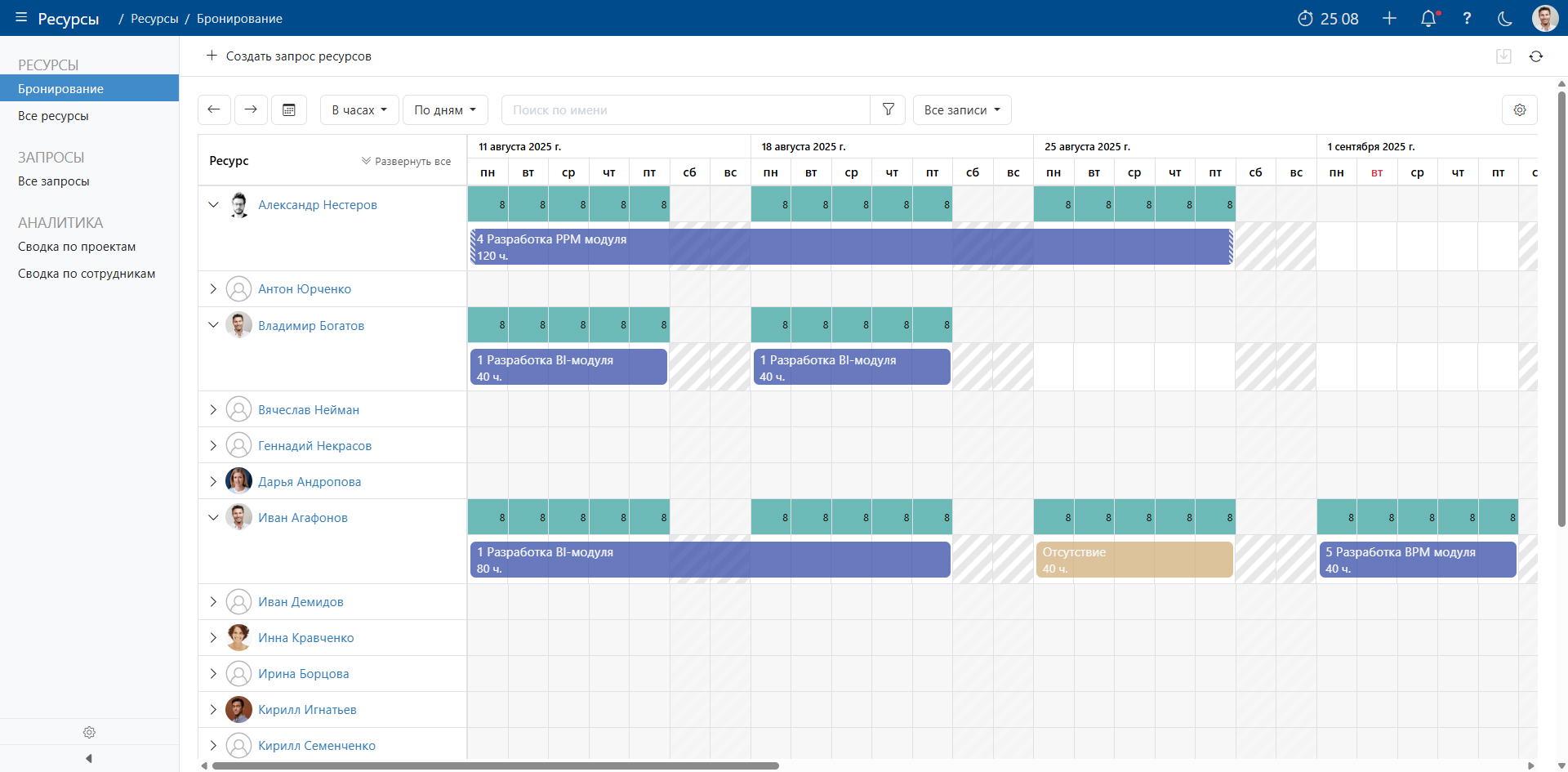Click the timer clock icon
The height and width of the screenshot is (772, 1568).
[1305, 19]
